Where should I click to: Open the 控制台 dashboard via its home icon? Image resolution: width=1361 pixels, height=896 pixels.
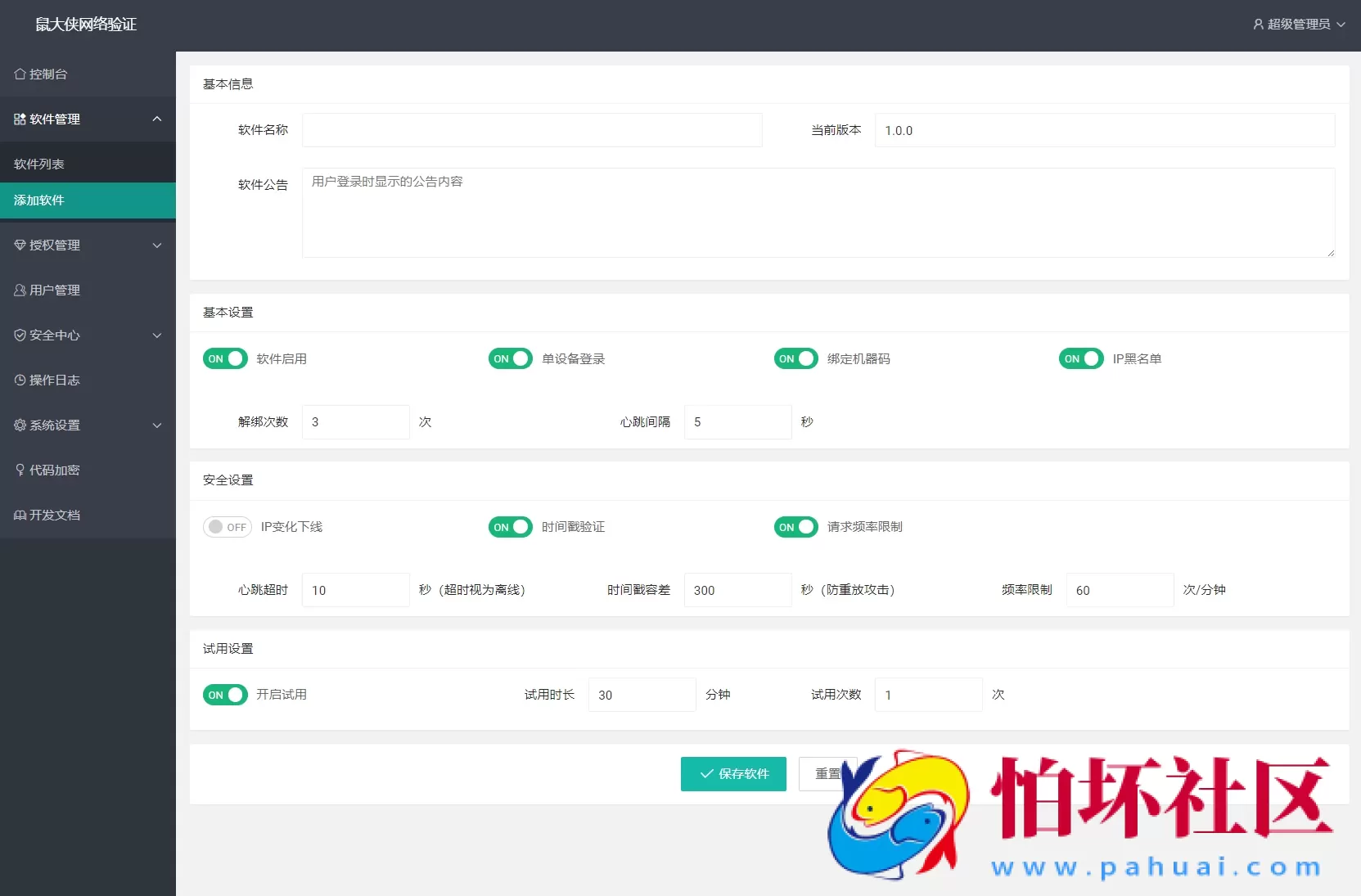(19, 74)
